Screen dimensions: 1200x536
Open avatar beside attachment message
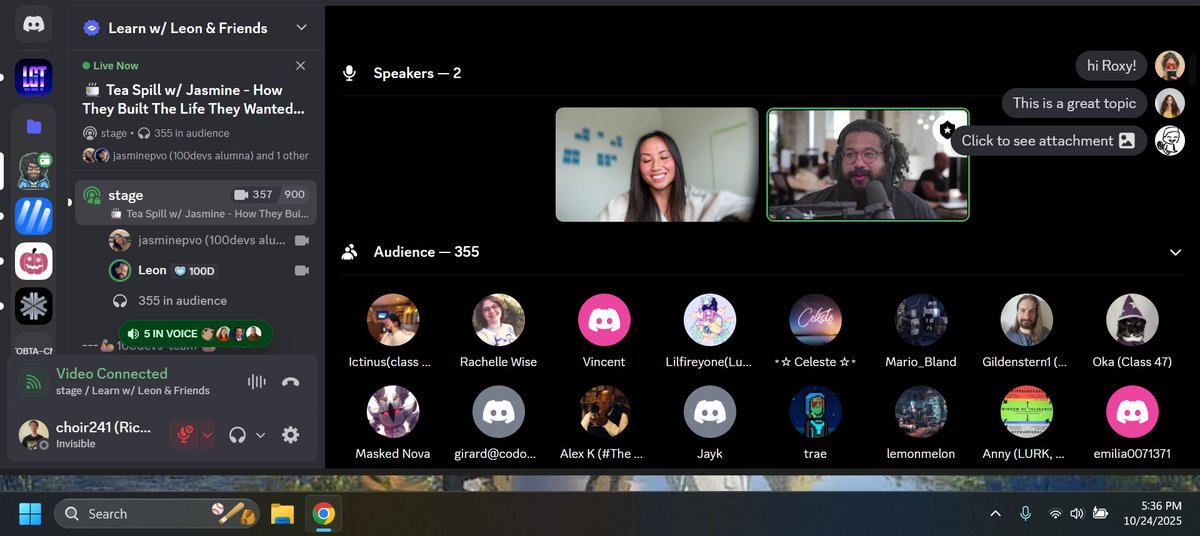click(1170, 141)
